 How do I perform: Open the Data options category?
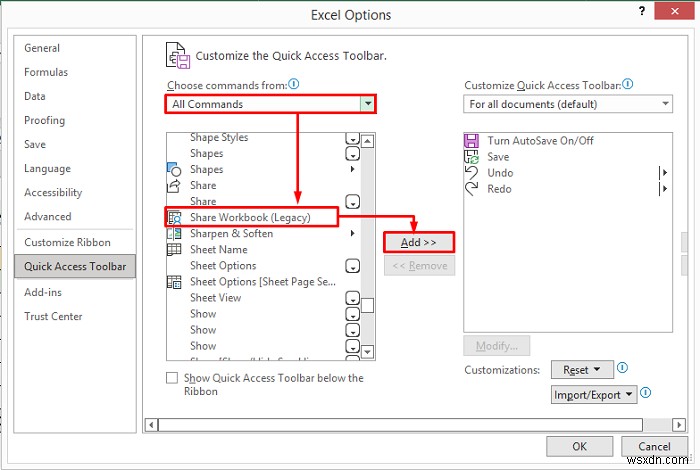[35, 96]
